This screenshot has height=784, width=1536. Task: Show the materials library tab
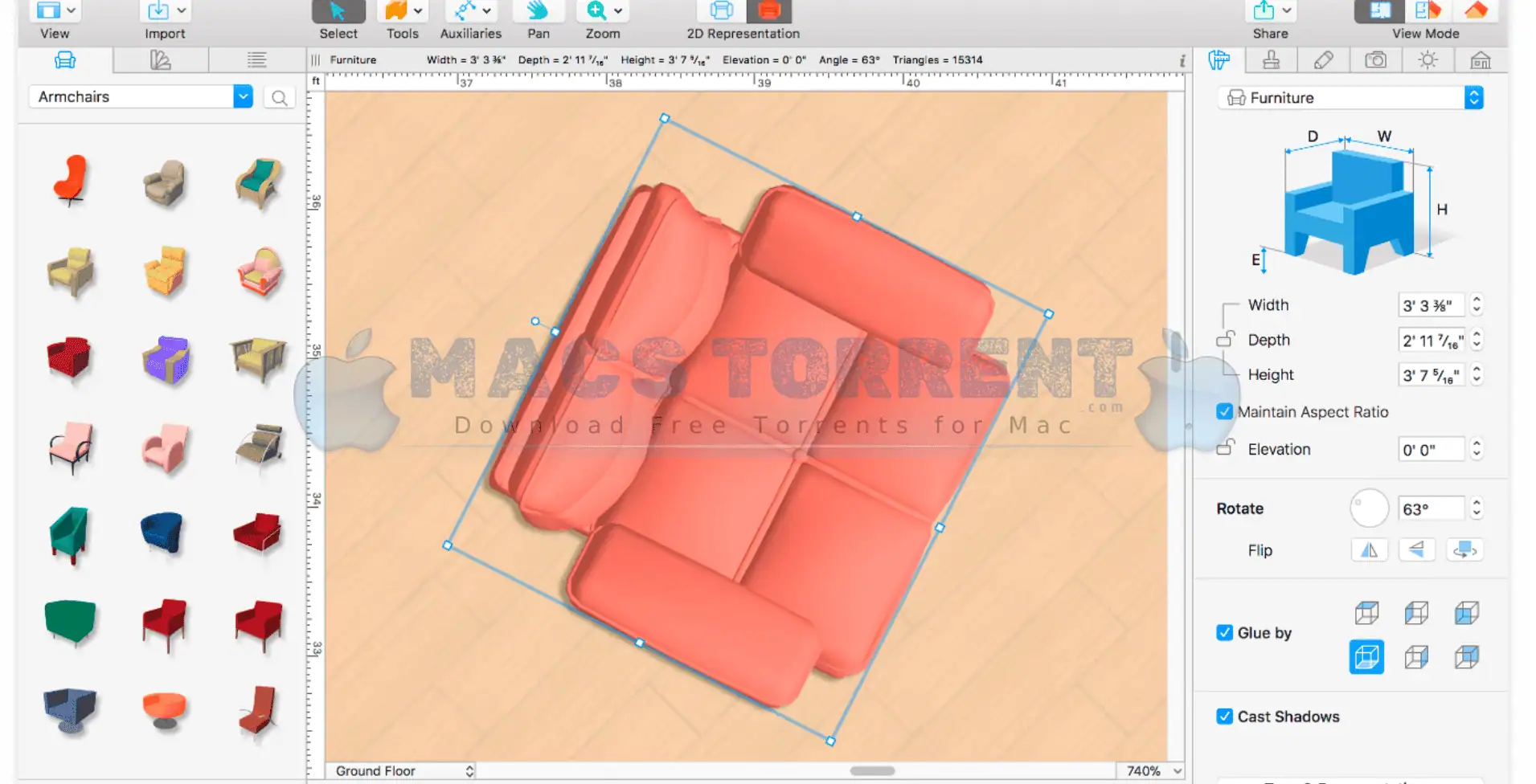161,60
